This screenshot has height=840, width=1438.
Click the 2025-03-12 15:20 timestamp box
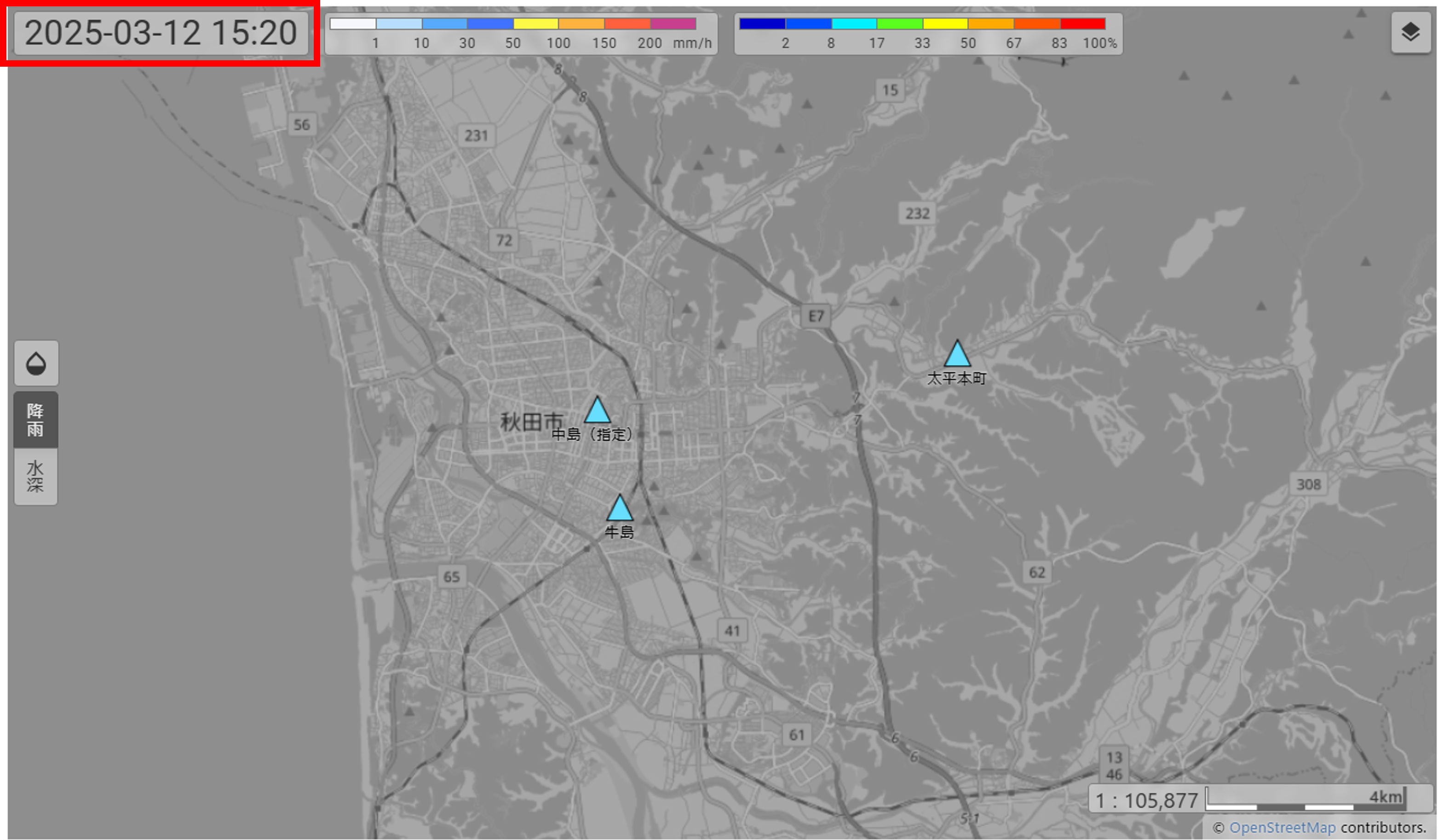coord(161,33)
